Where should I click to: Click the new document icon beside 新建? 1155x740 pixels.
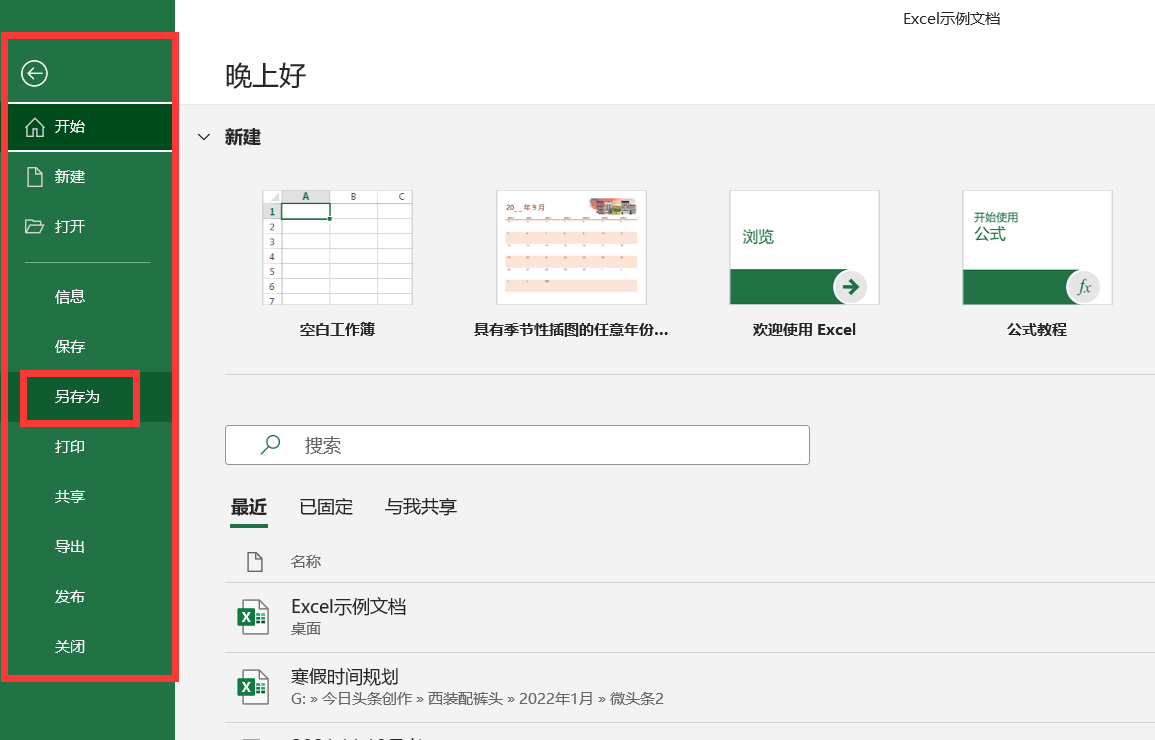(x=35, y=177)
